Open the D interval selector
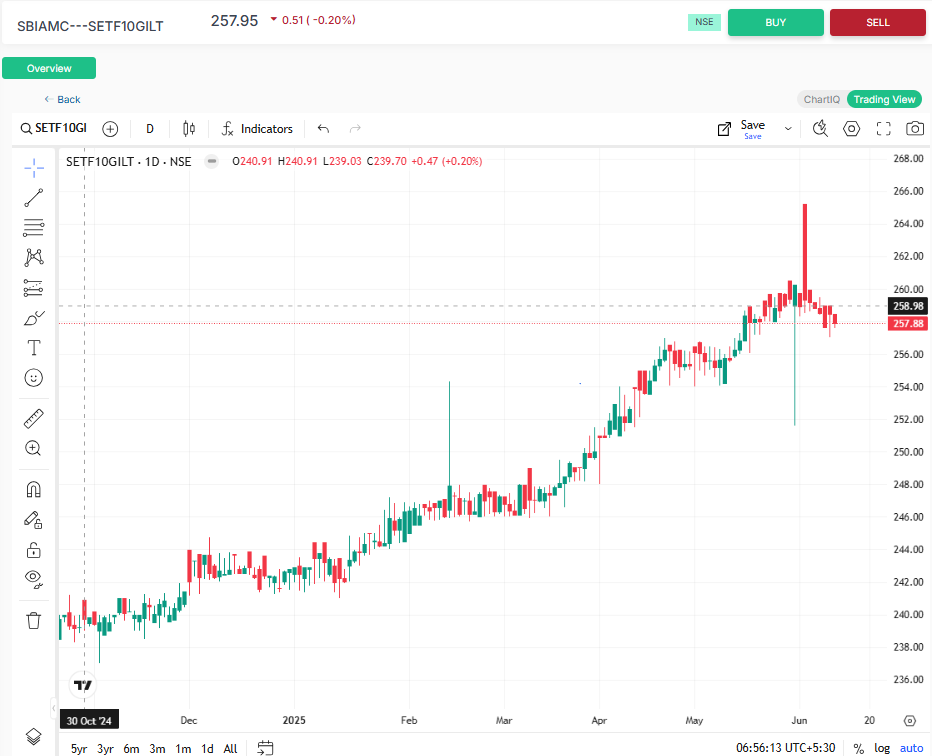 tap(150, 129)
